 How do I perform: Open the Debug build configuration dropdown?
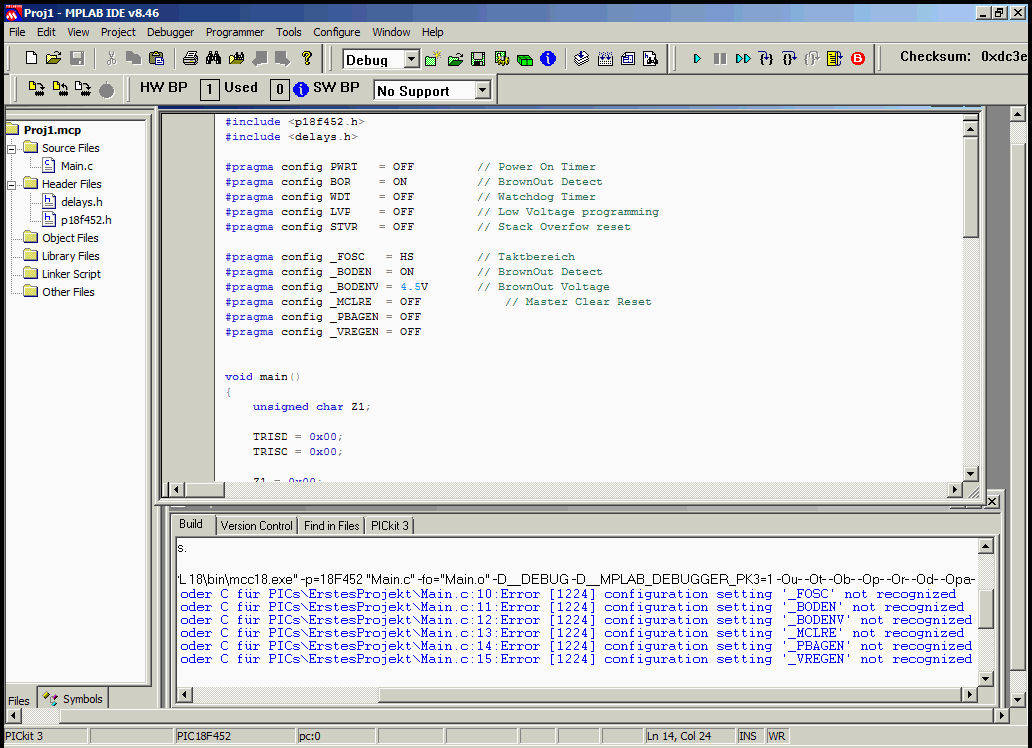tap(411, 59)
